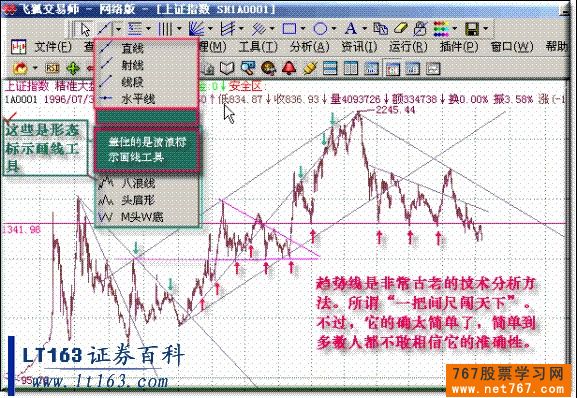Expand the dropdown beside the rectangle tool
The image size is (577, 398).
(x=302, y=29)
